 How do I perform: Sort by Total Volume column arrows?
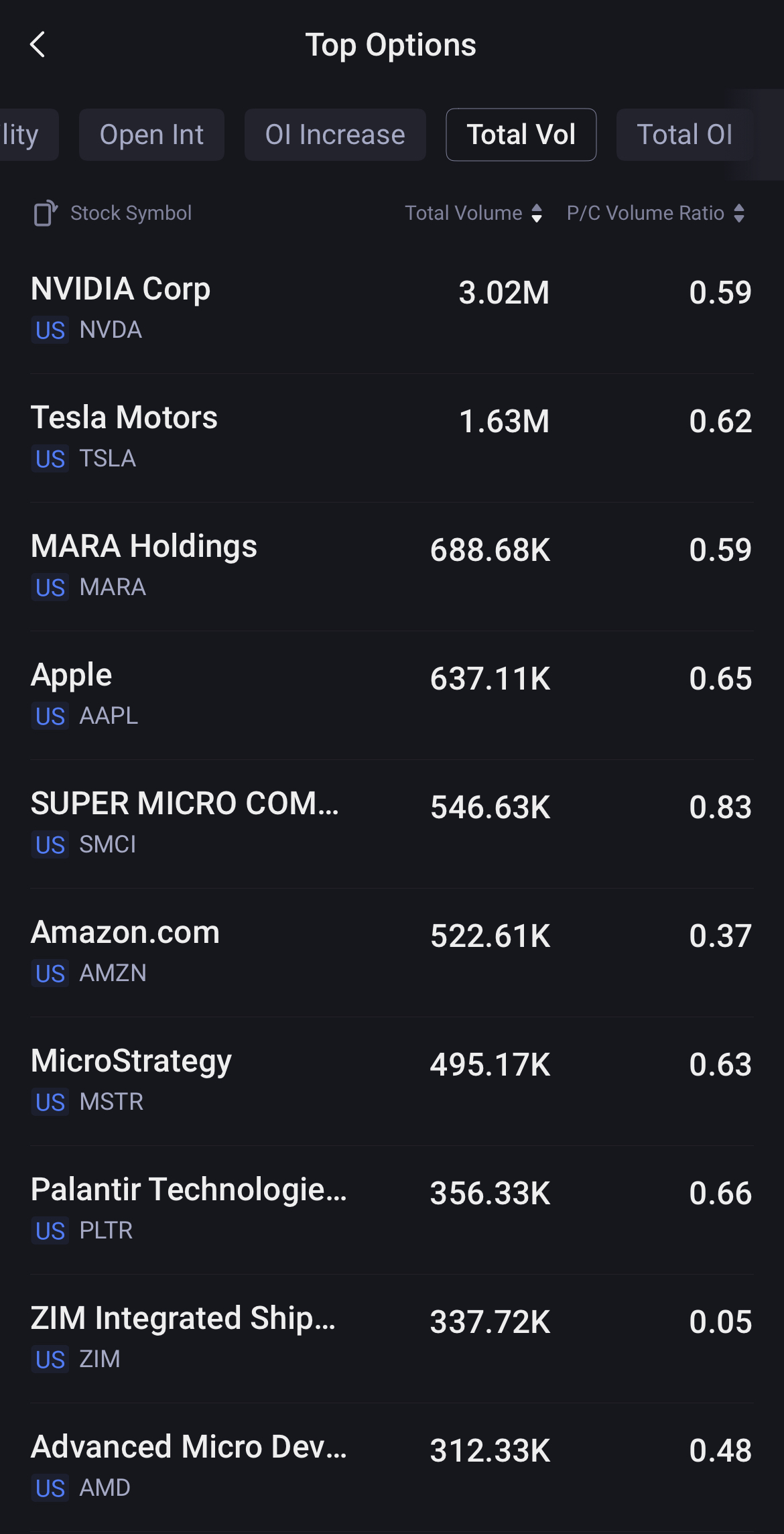[536, 213]
